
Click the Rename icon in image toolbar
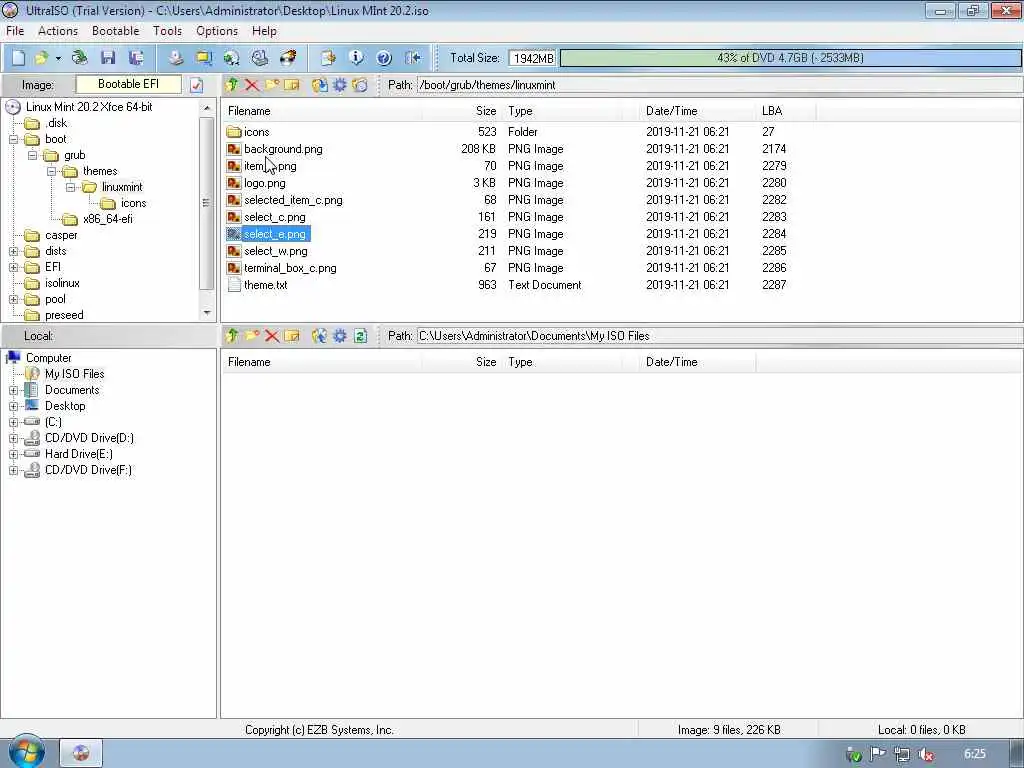(x=292, y=85)
